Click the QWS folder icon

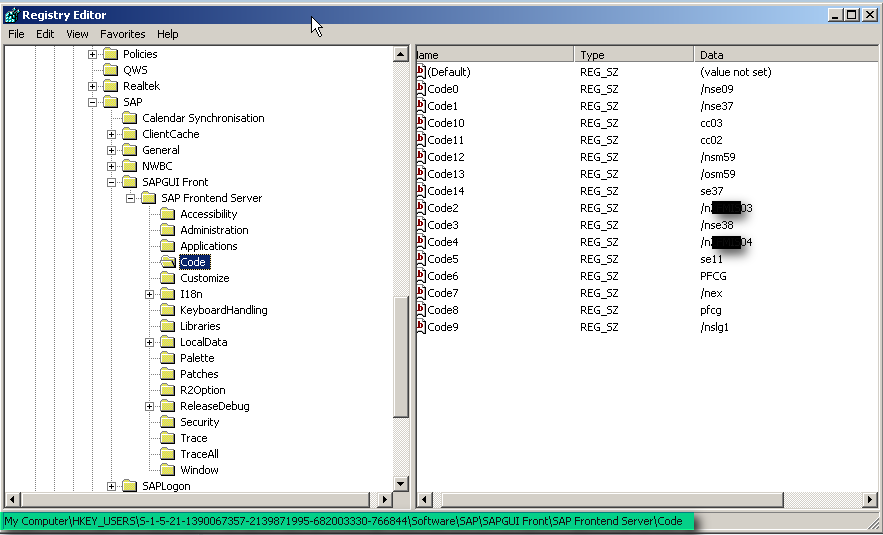(110, 70)
